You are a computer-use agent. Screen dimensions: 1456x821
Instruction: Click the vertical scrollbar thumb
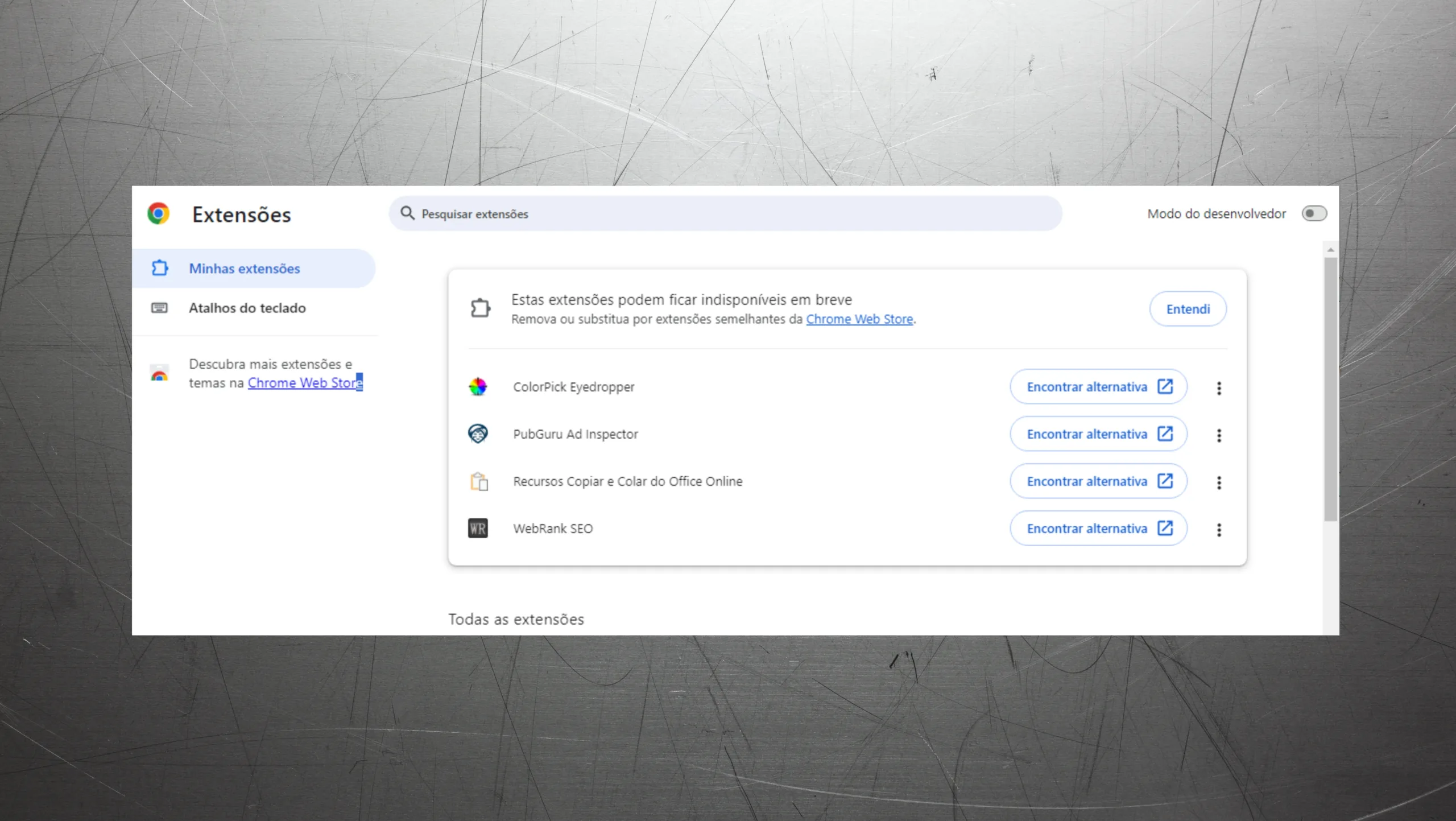(1330, 389)
